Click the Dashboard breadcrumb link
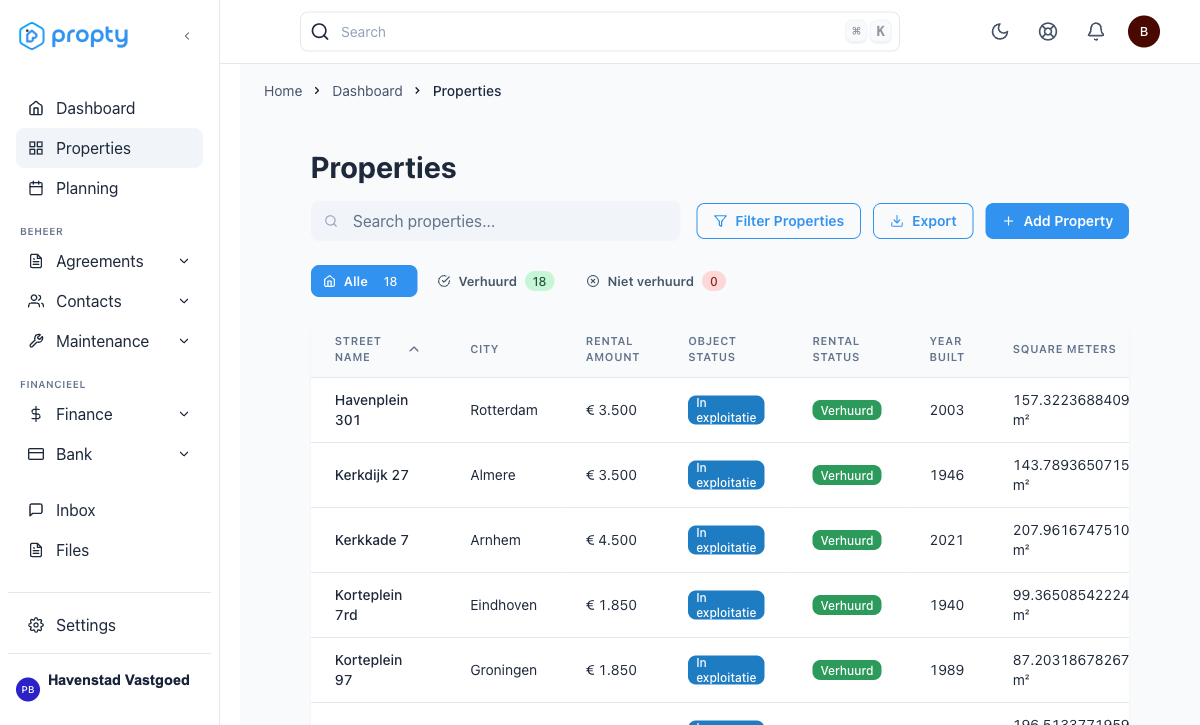The width and height of the screenshot is (1200, 725). [367, 91]
